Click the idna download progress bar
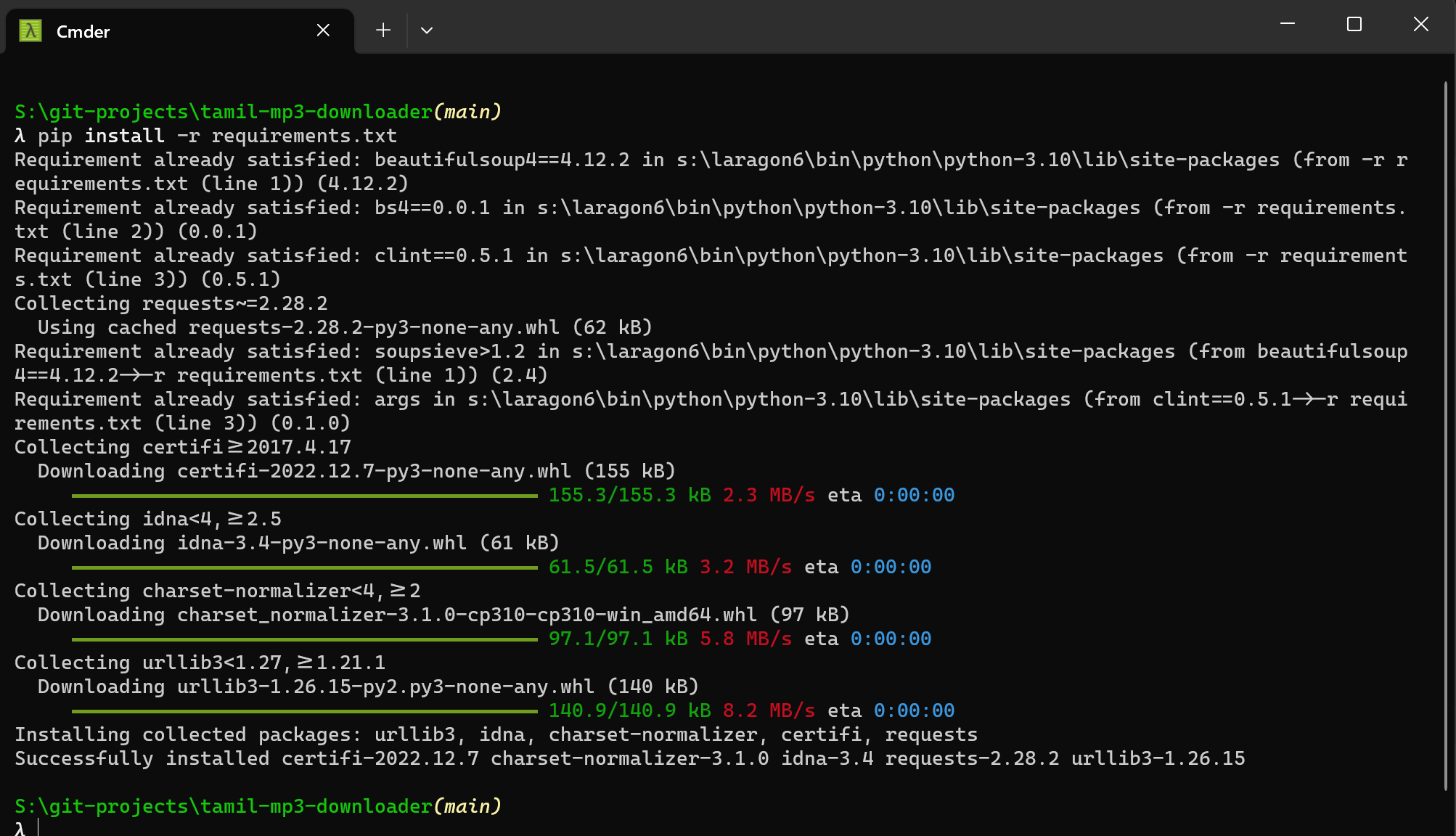1456x836 pixels. [305, 567]
